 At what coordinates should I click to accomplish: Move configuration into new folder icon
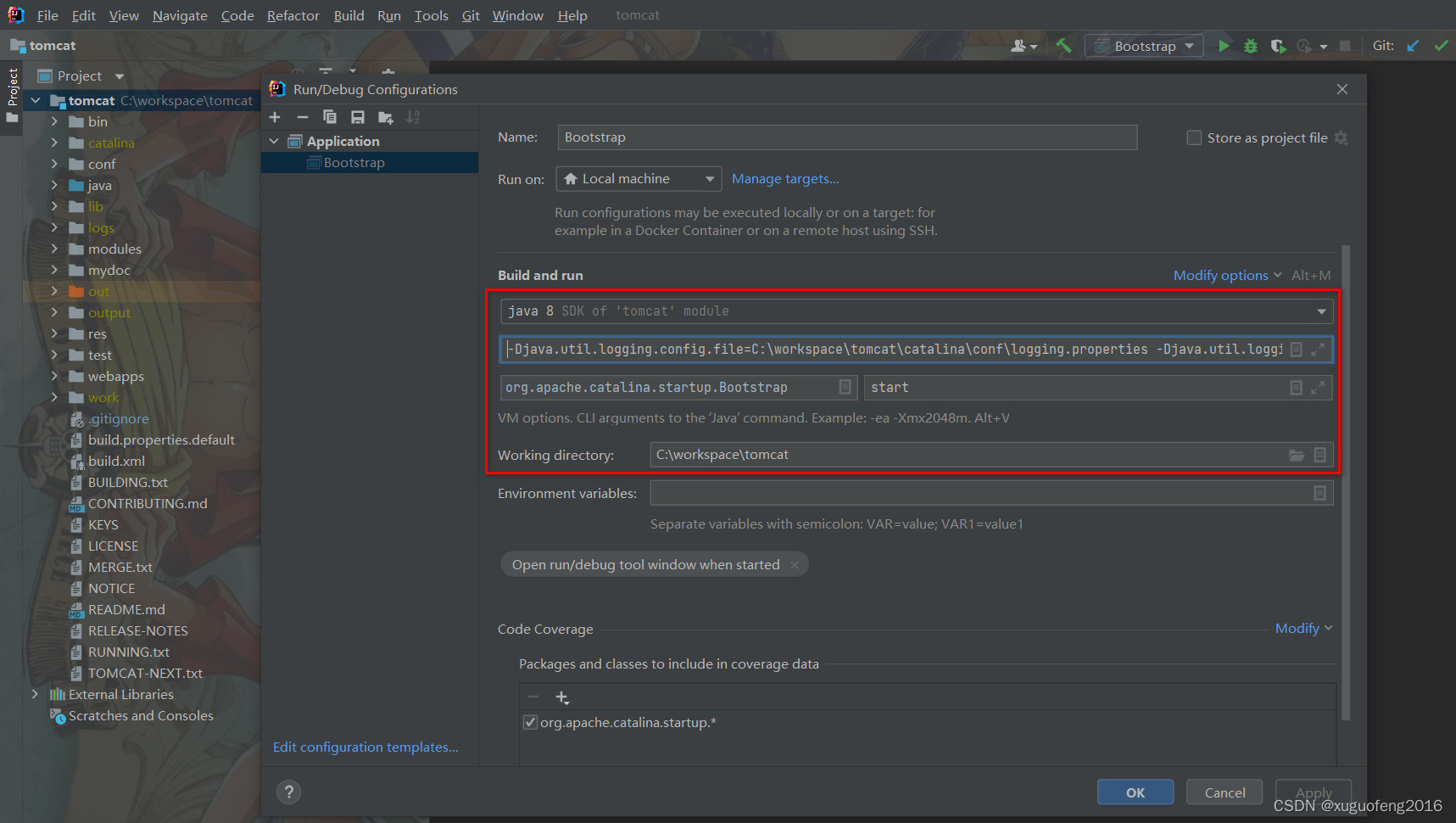point(386,117)
